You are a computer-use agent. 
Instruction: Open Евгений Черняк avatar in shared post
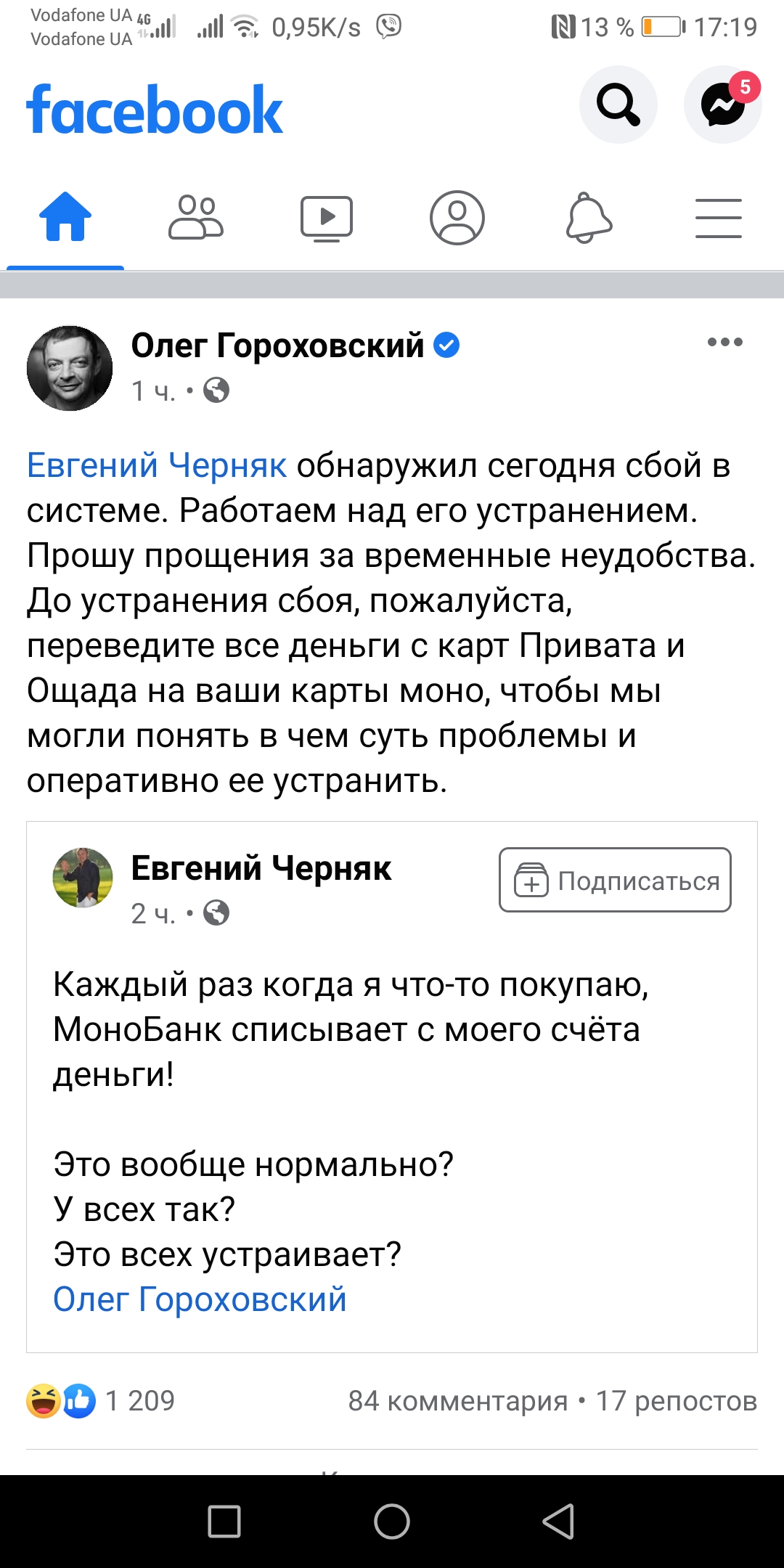[x=83, y=878]
